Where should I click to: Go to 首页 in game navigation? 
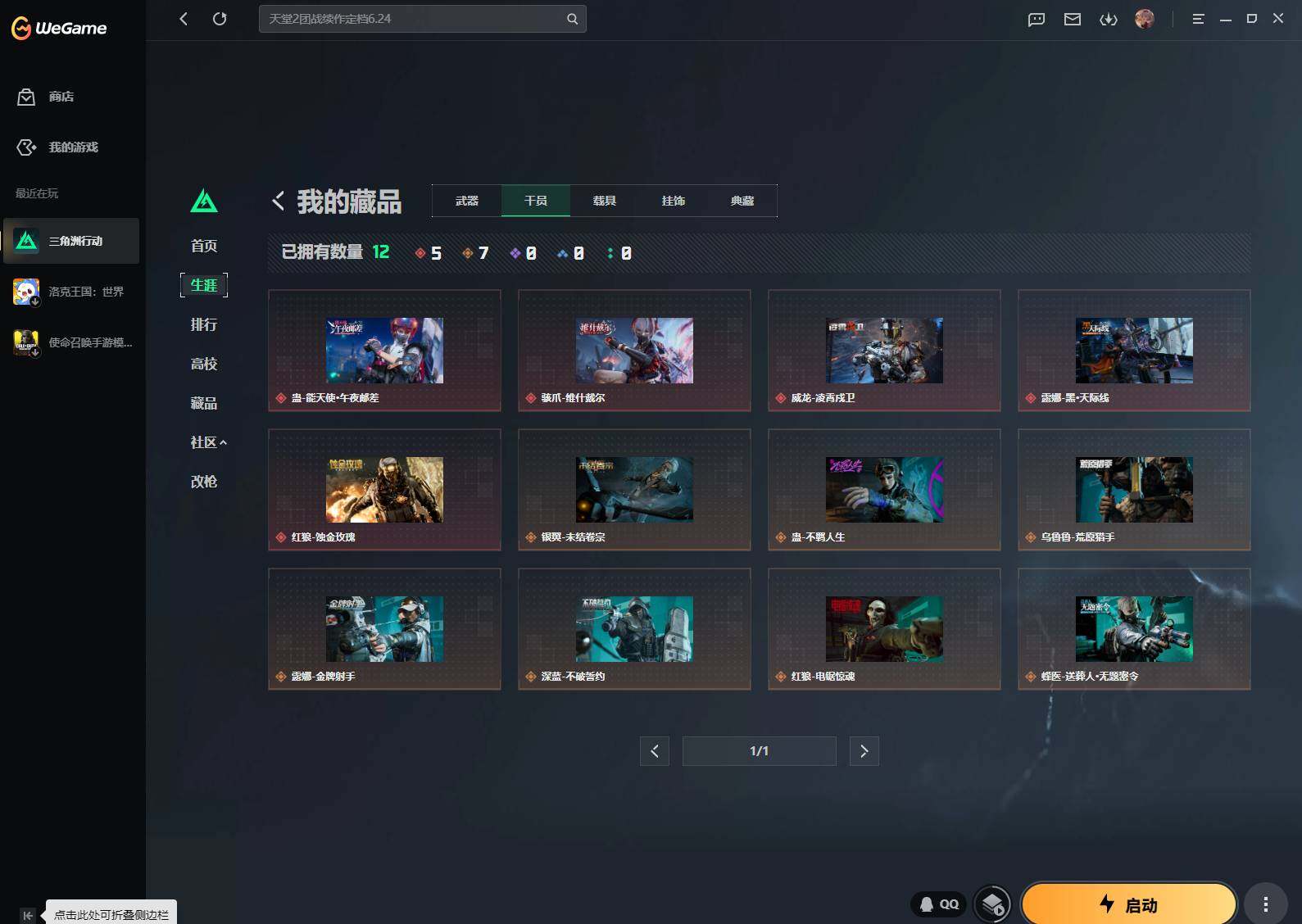pos(204,246)
